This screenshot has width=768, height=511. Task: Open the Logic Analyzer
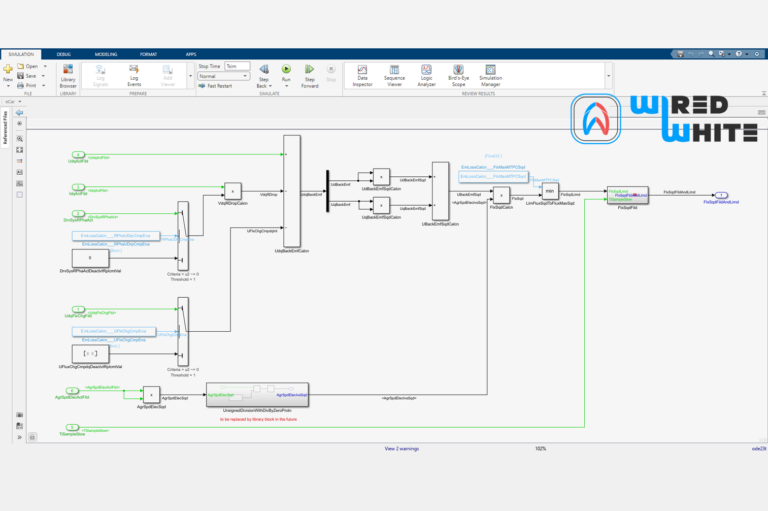click(427, 76)
